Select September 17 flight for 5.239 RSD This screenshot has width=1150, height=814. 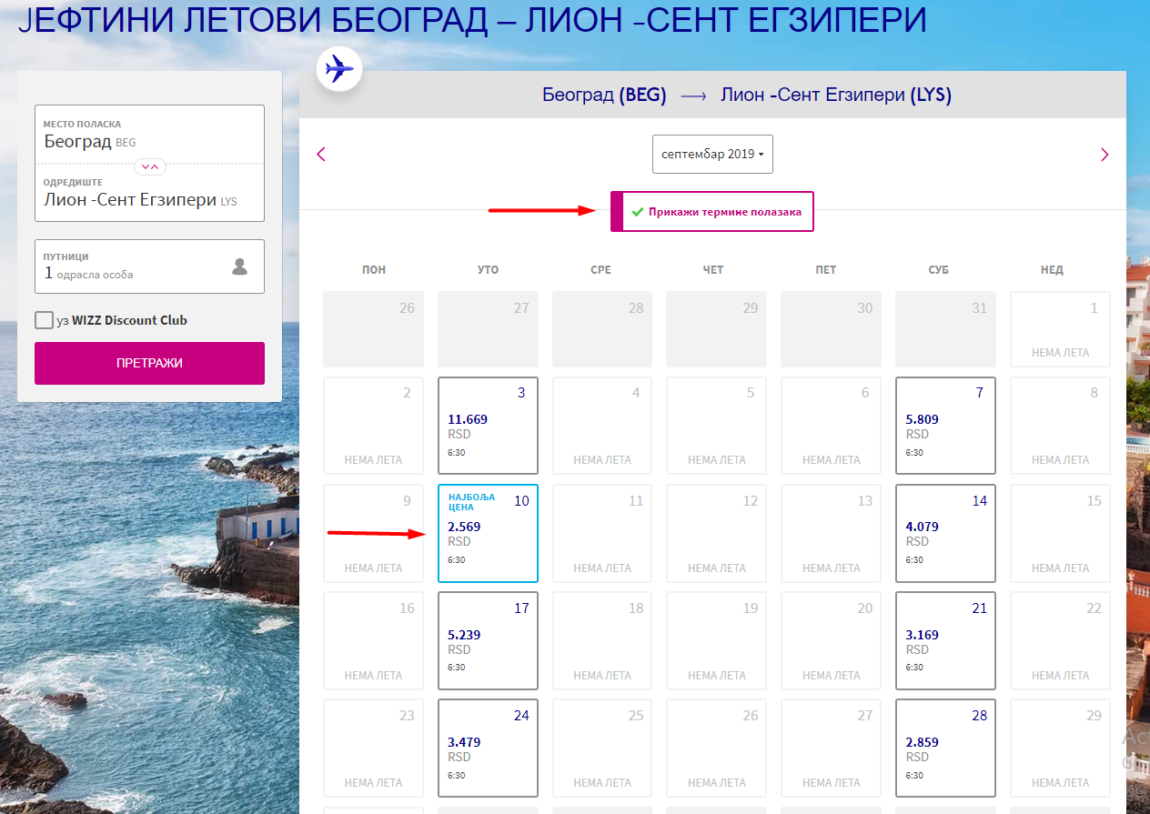(488, 640)
